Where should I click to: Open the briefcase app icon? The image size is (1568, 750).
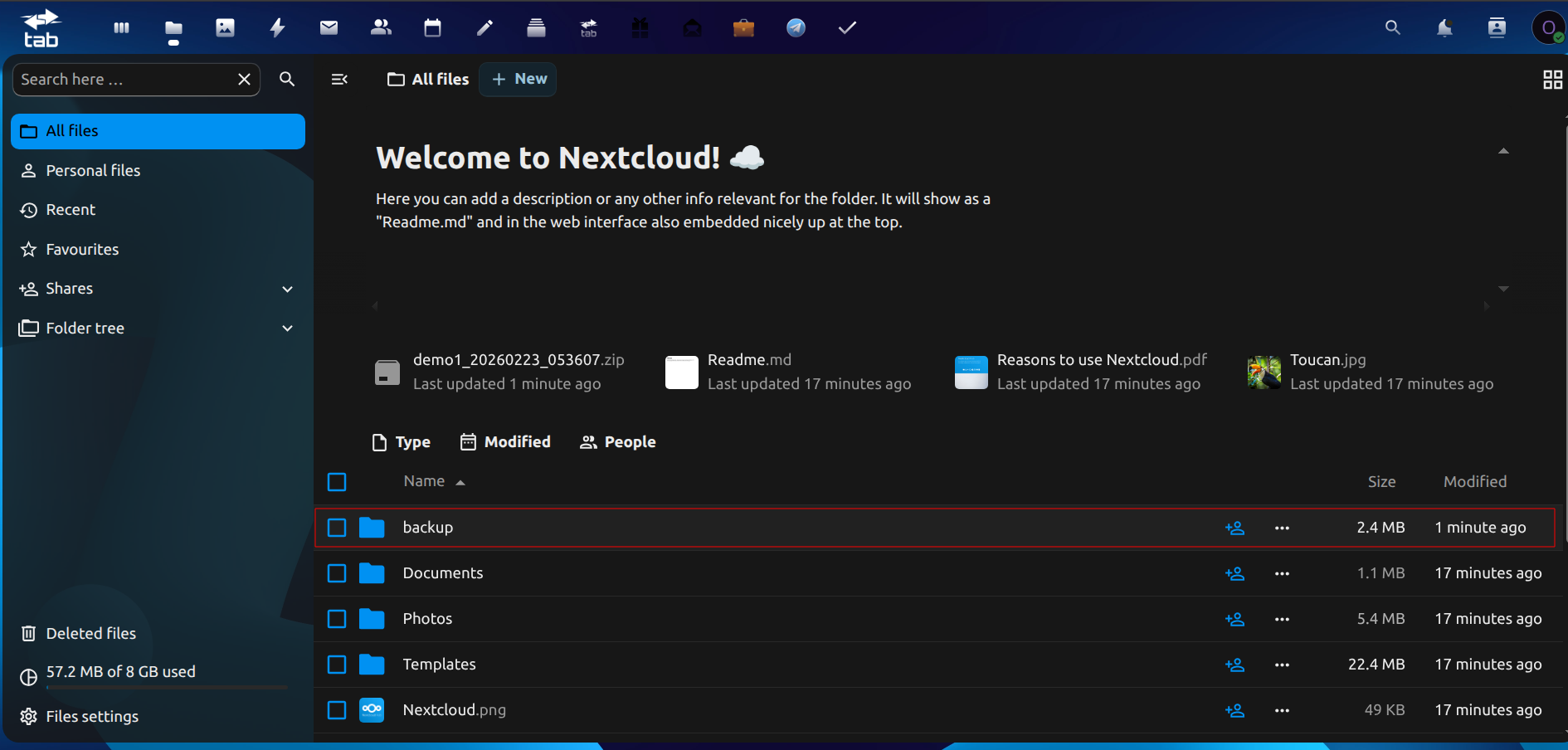tap(743, 28)
